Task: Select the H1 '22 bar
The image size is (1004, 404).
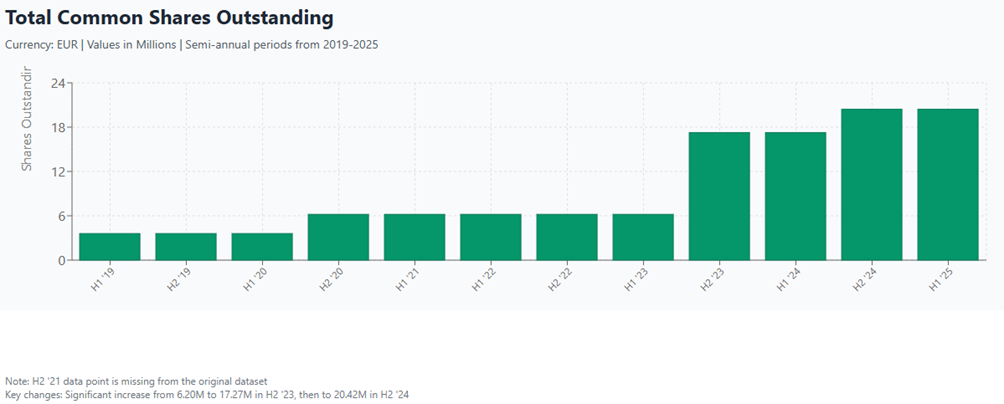Action: point(490,237)
